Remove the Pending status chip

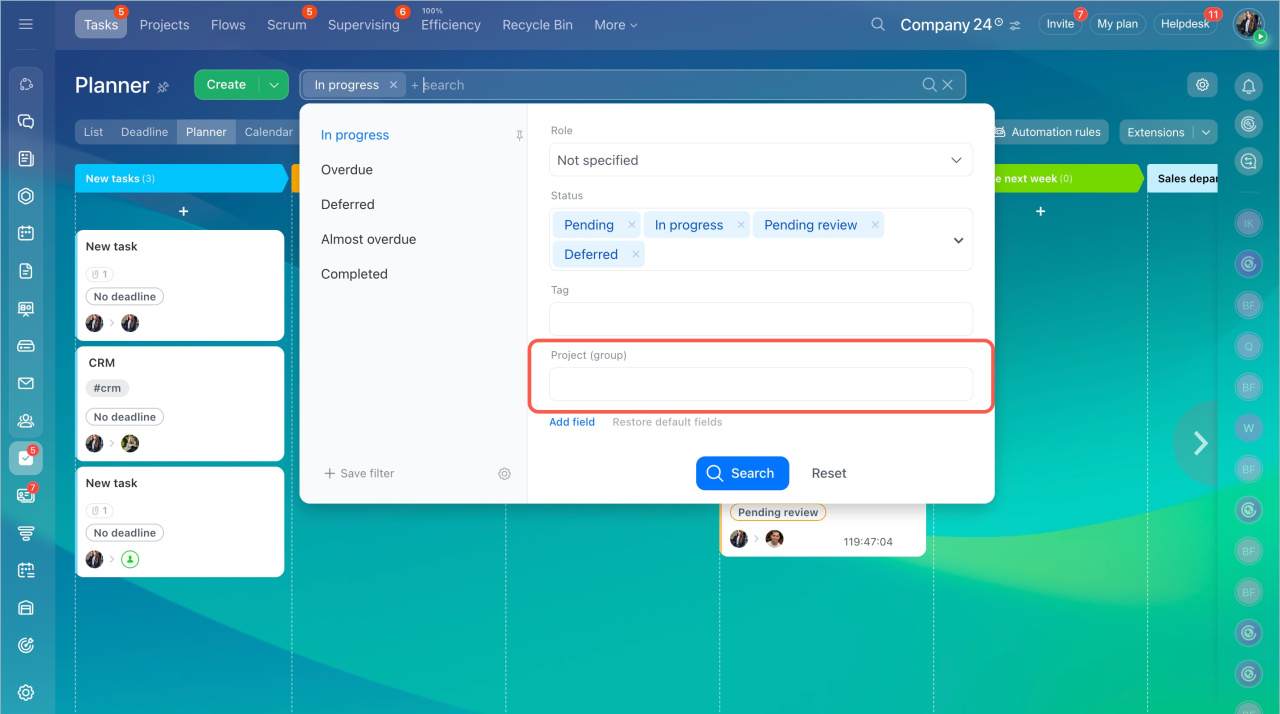[632, 225]
